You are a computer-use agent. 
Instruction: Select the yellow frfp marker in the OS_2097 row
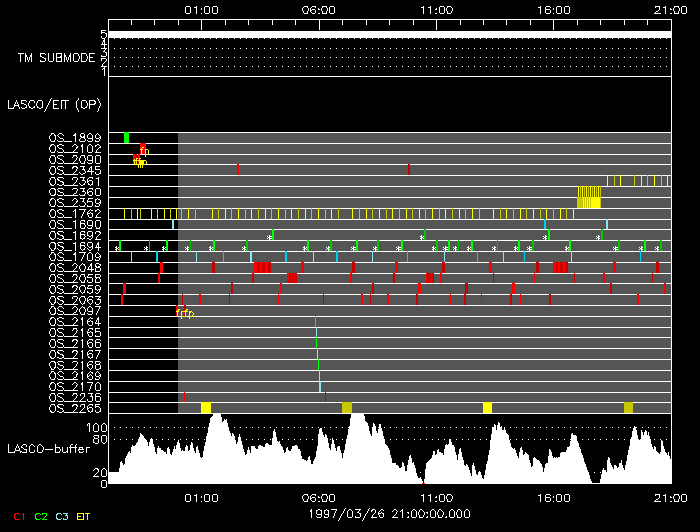click(x=184, y=313)
